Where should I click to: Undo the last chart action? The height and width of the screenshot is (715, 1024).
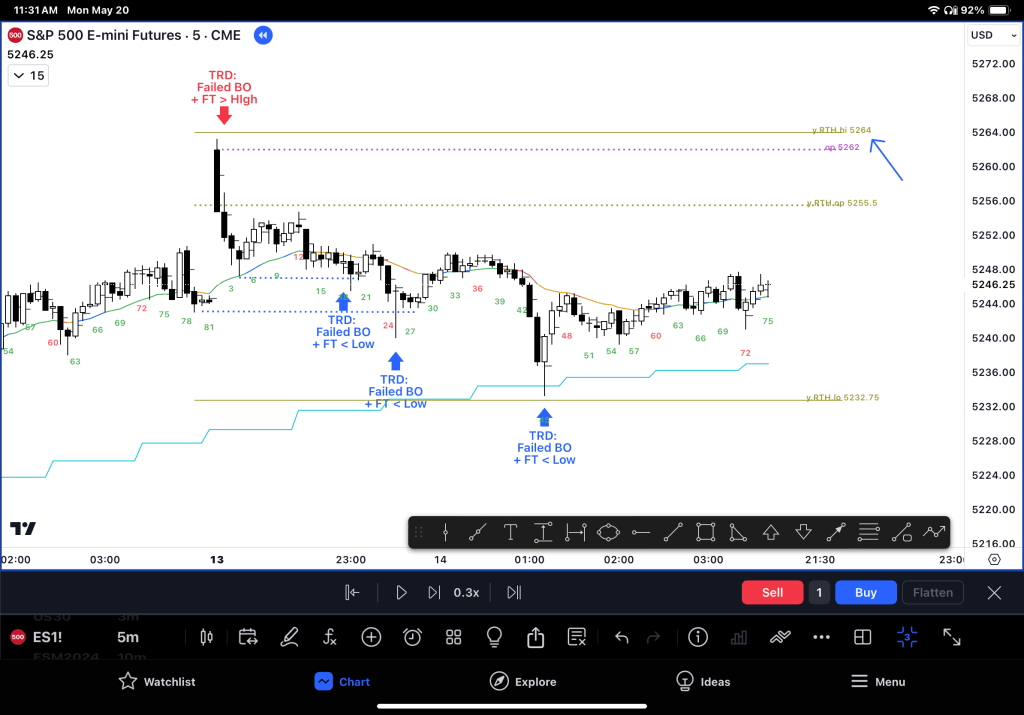pos(622,637)
